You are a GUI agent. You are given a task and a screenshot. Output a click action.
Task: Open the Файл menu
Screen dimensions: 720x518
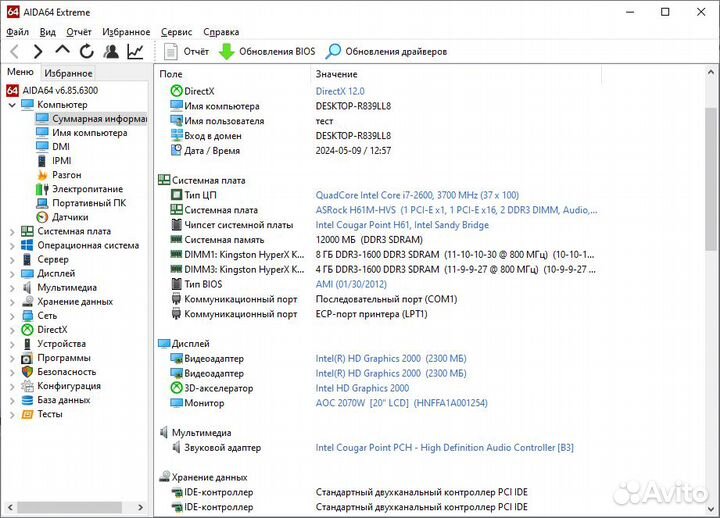pyautogui.click(x=17, y=32)
